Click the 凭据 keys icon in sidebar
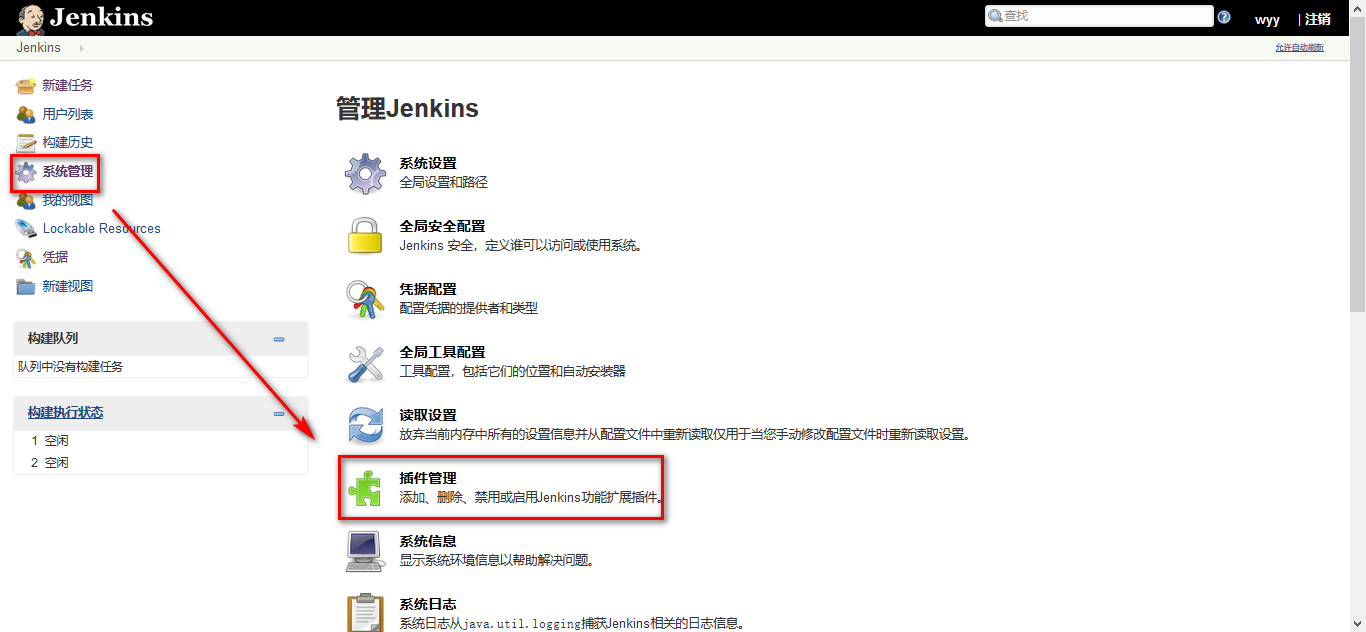1366x632 pixels. point(26,257)
